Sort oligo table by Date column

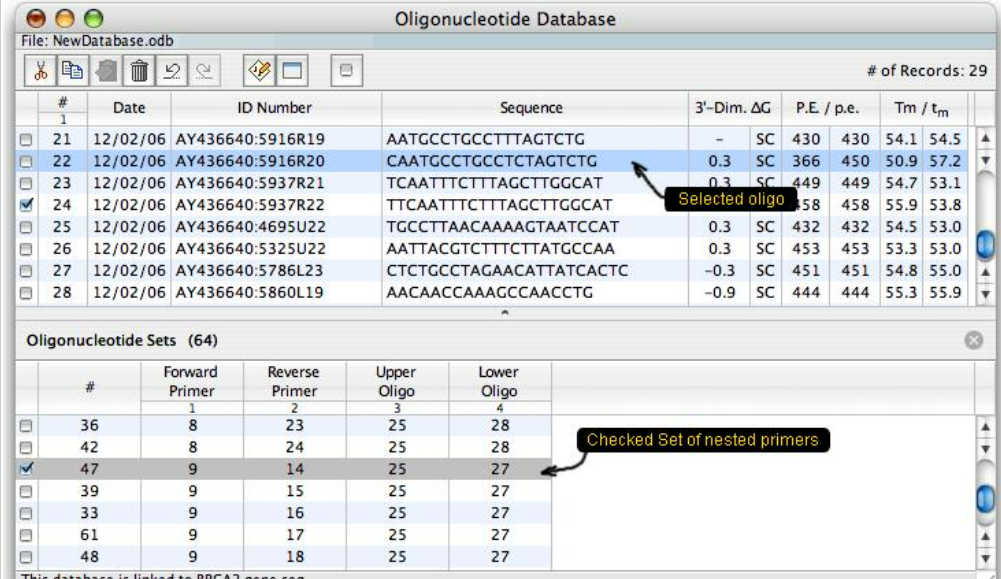[129, 108]
